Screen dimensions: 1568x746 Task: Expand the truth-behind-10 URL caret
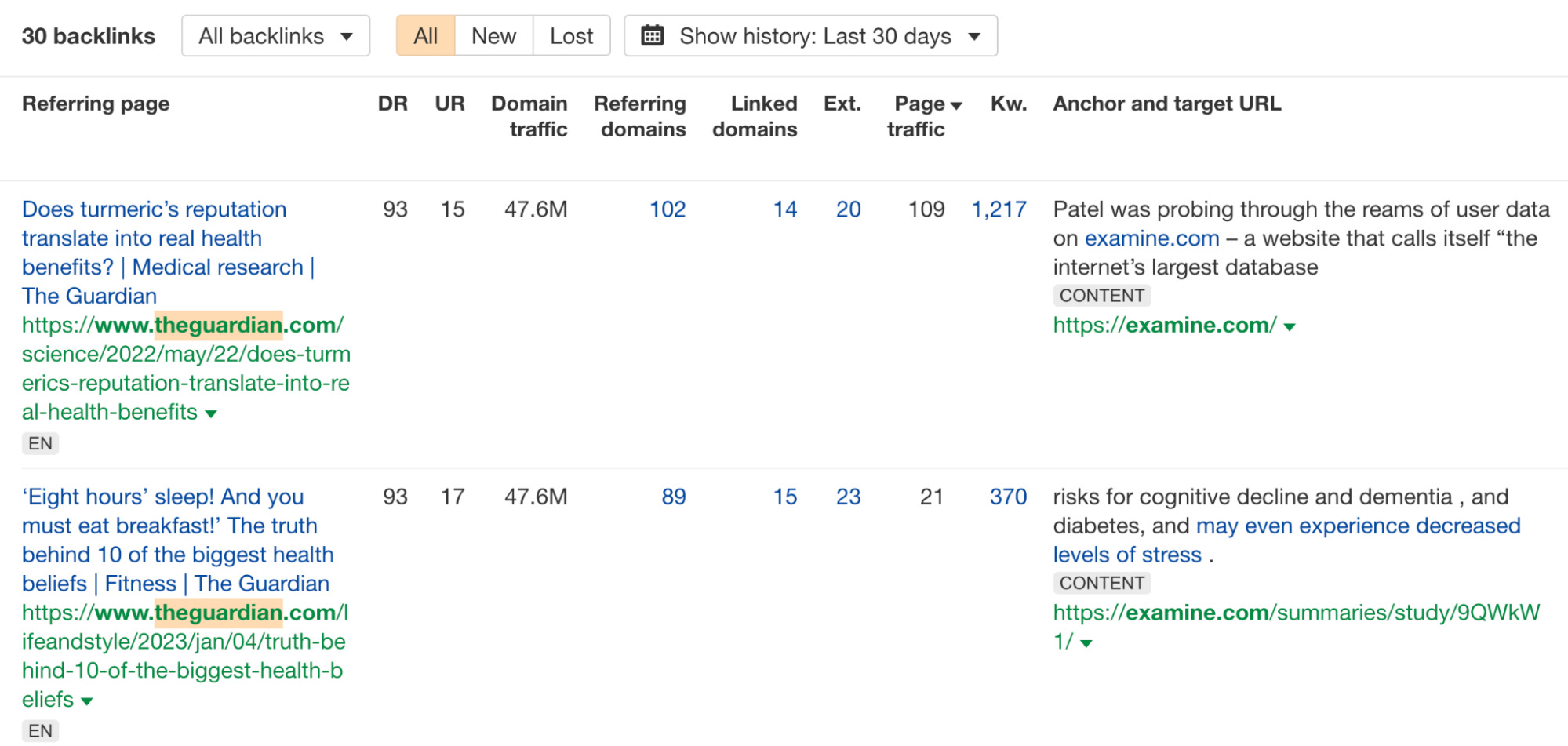tap(87, 701)
